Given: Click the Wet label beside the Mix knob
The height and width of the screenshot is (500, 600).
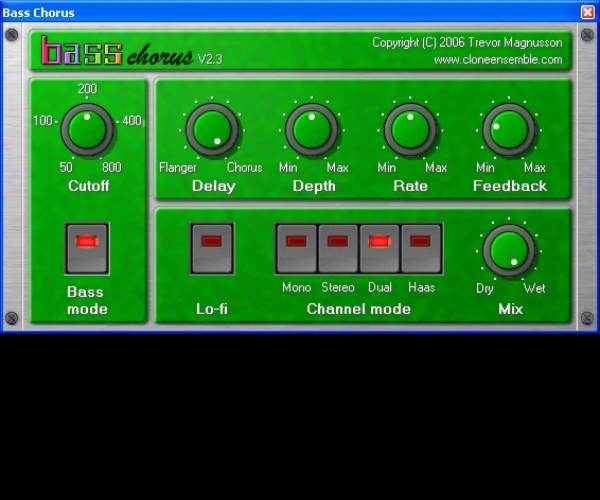Looking at the screenshot, I should click(534, 288).
